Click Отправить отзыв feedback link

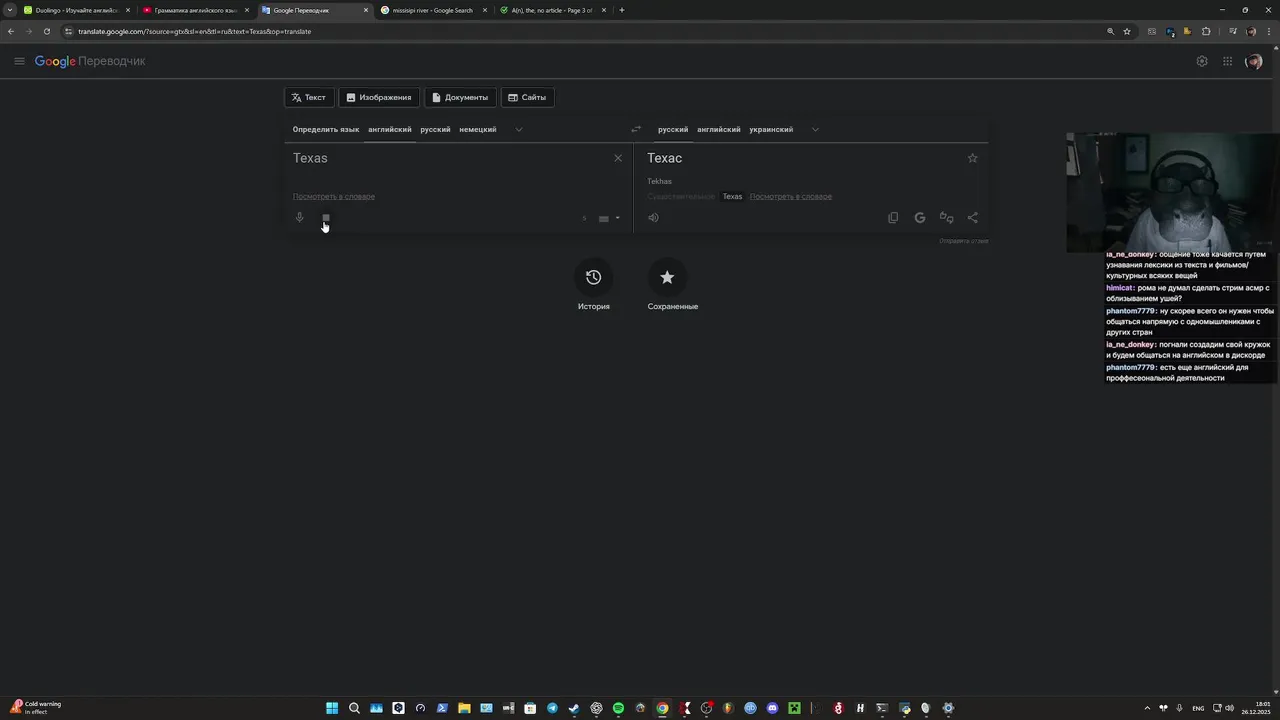(964, 241)
